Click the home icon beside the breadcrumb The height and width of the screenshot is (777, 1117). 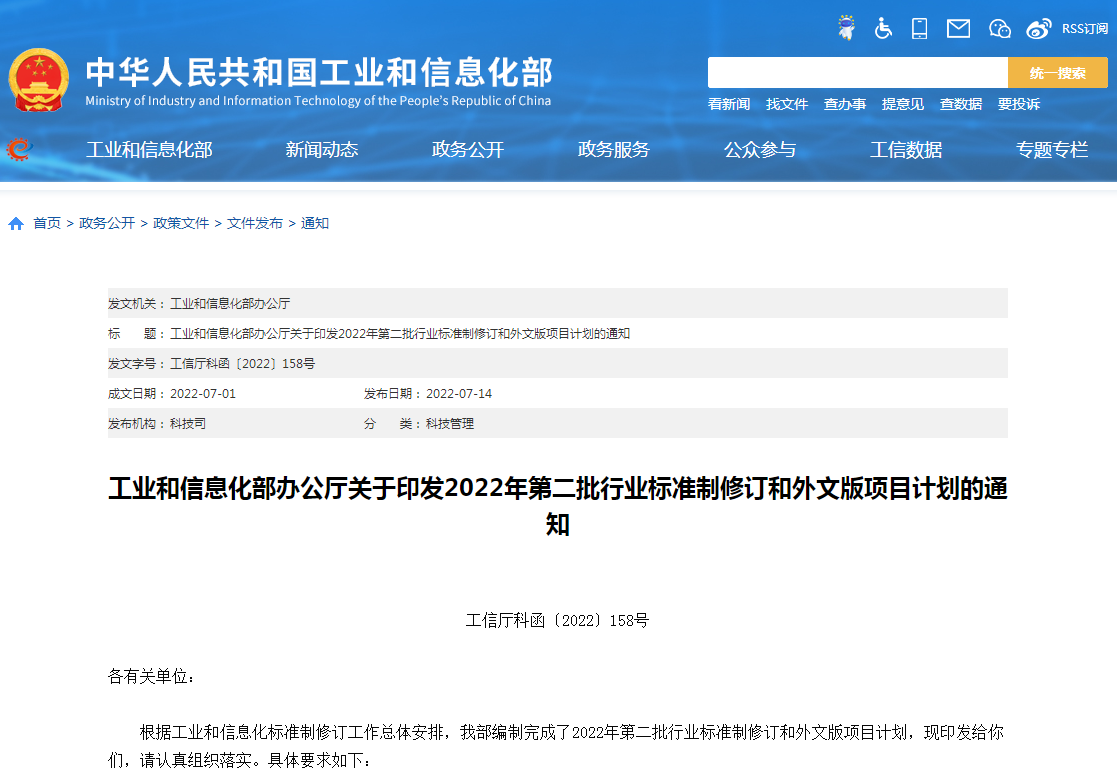(x=14, y=223)
